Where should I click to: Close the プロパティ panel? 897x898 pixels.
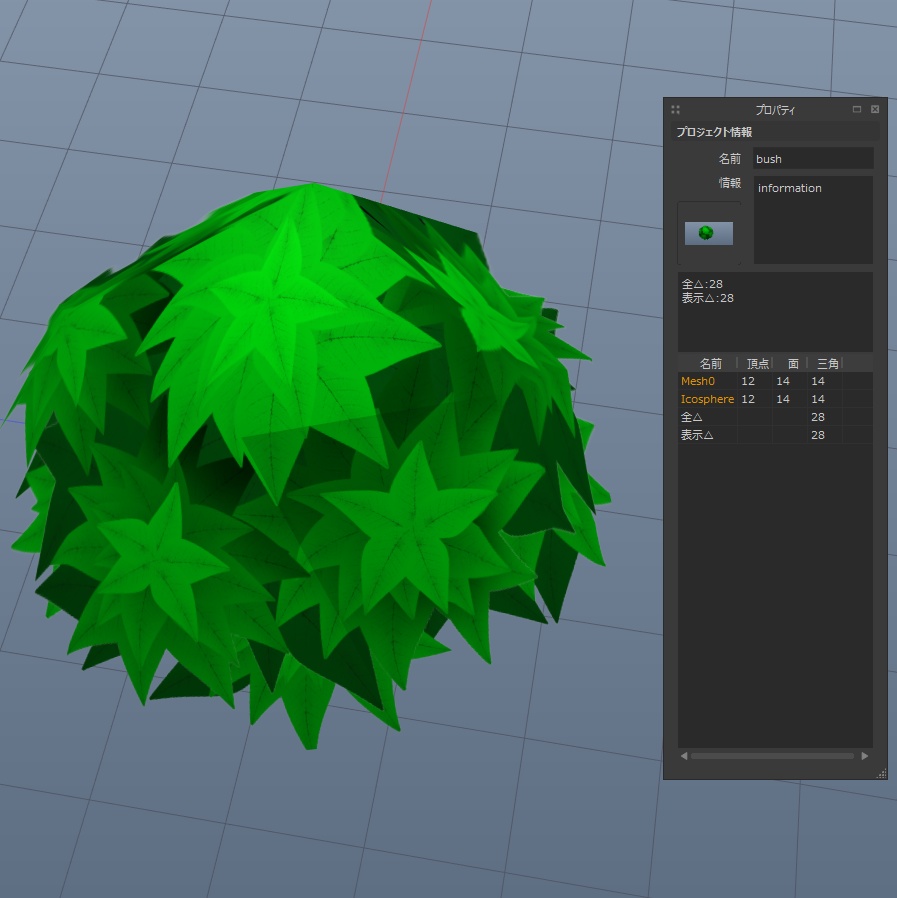[x=874, y=109]
